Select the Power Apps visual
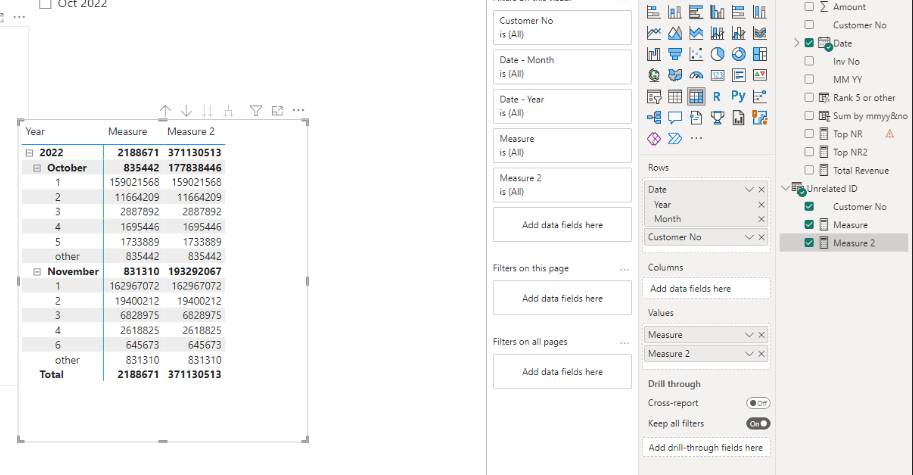This screenshot has height=475, width=913. [x=653, y=139]
